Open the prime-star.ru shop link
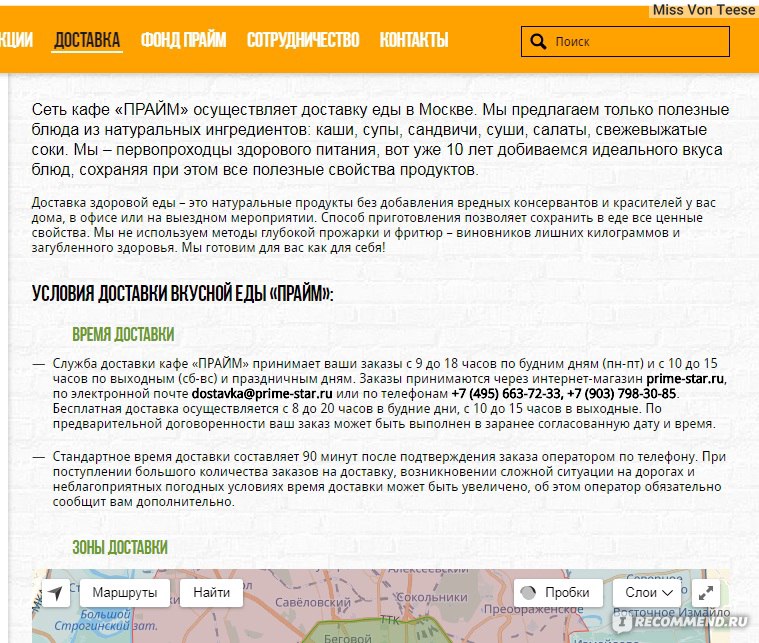Image resolution: width=759 pixels, height=643 pixels. (685, 379)
